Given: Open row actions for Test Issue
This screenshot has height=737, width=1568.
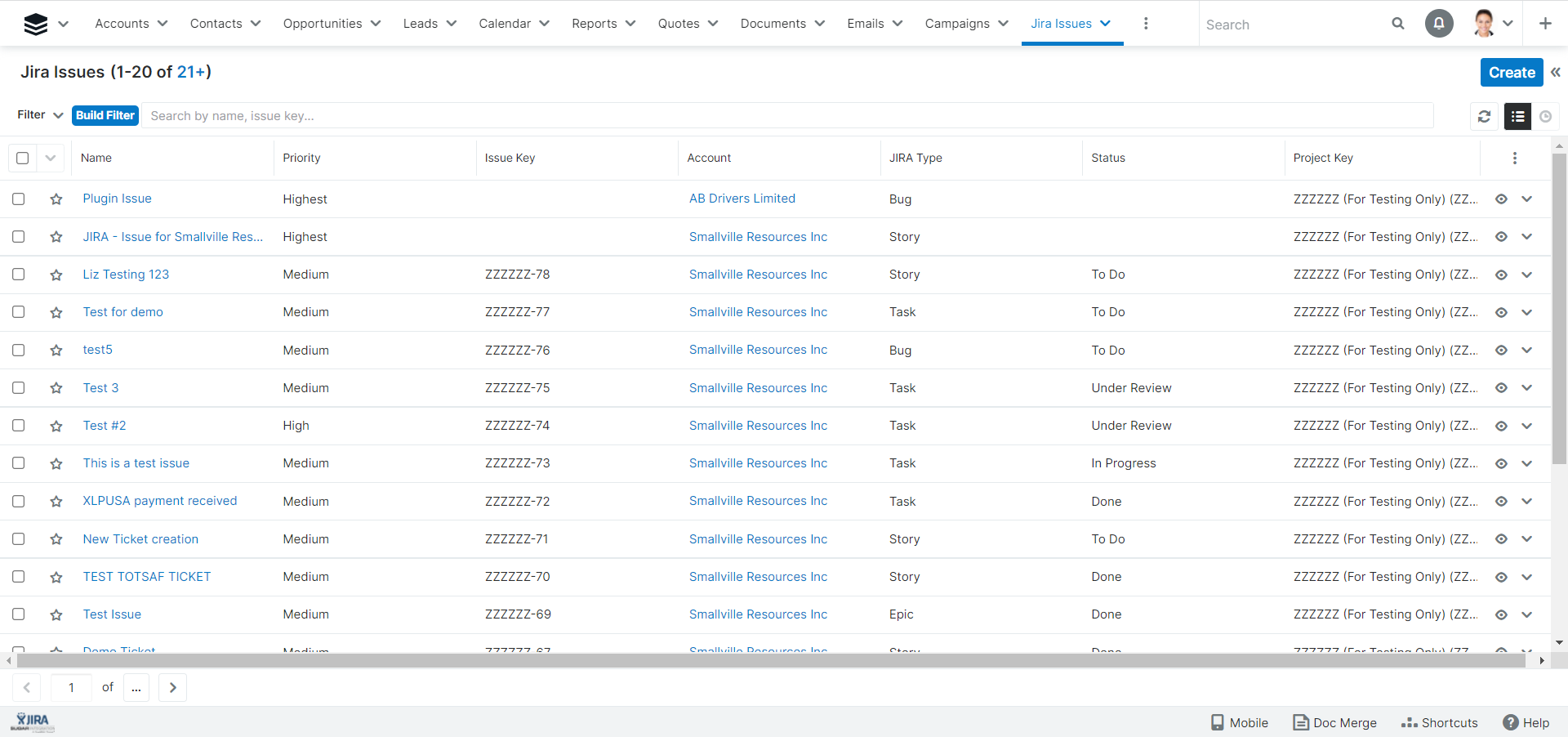Looking at the screenshot, I should pos(1526,614).
